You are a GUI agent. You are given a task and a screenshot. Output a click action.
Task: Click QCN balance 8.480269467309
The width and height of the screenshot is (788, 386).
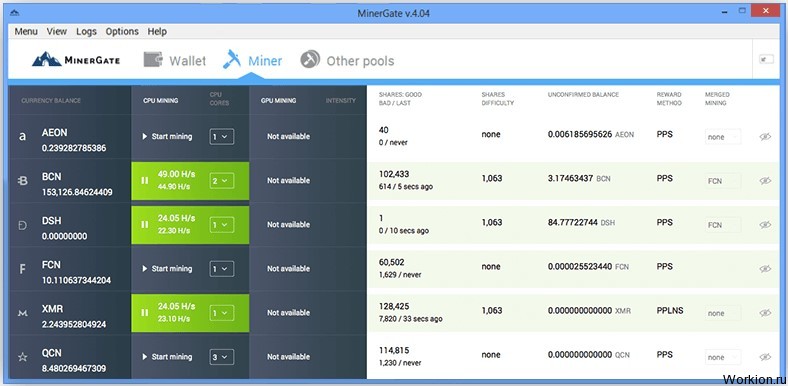(x=74, y=368)
